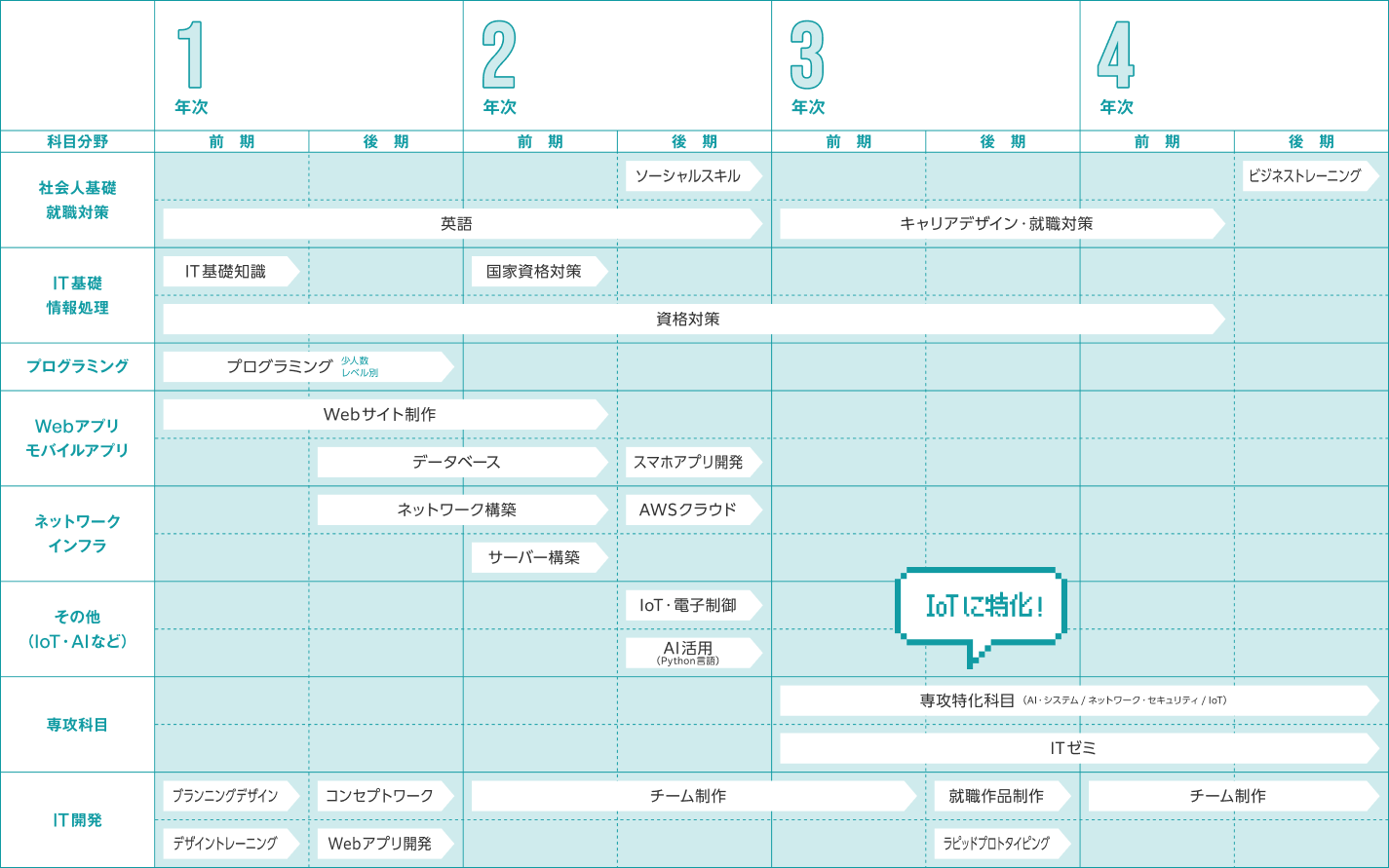Click the 科目分野 column header
Screen dimensions: 1389x868
(x=77, y=142)
